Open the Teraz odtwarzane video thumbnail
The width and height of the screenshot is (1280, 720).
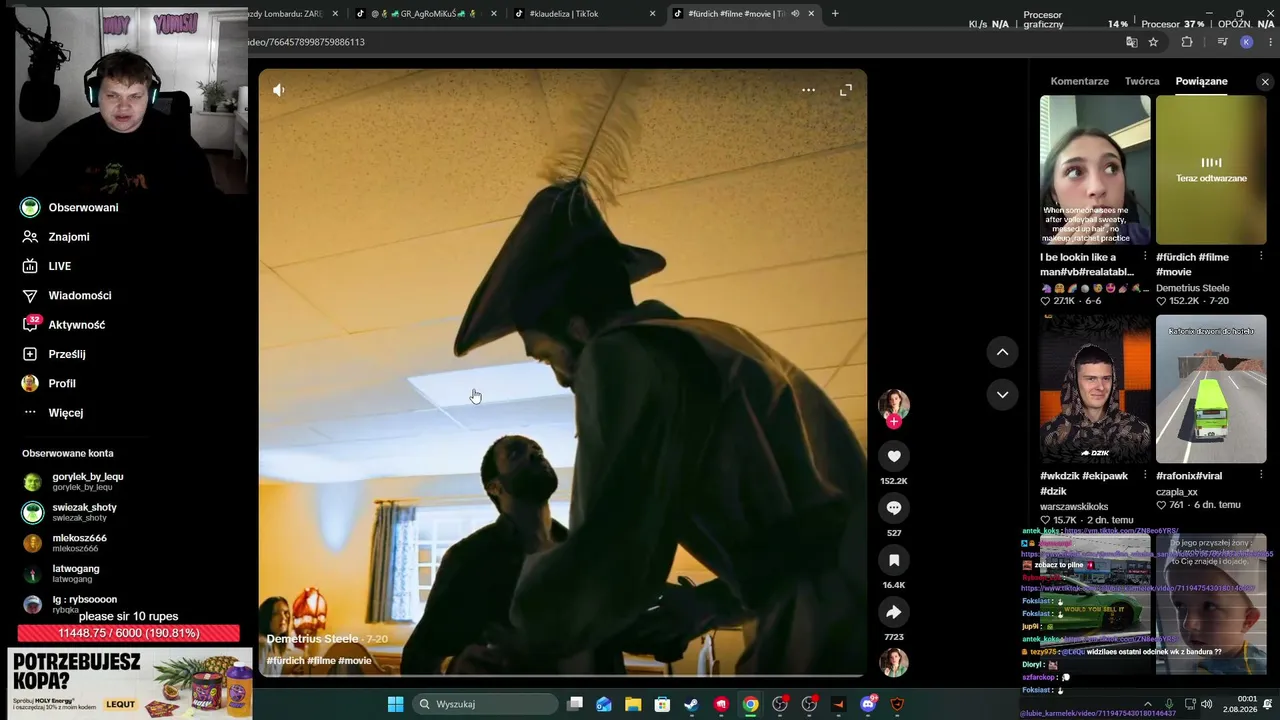(x=1211, y=170)
